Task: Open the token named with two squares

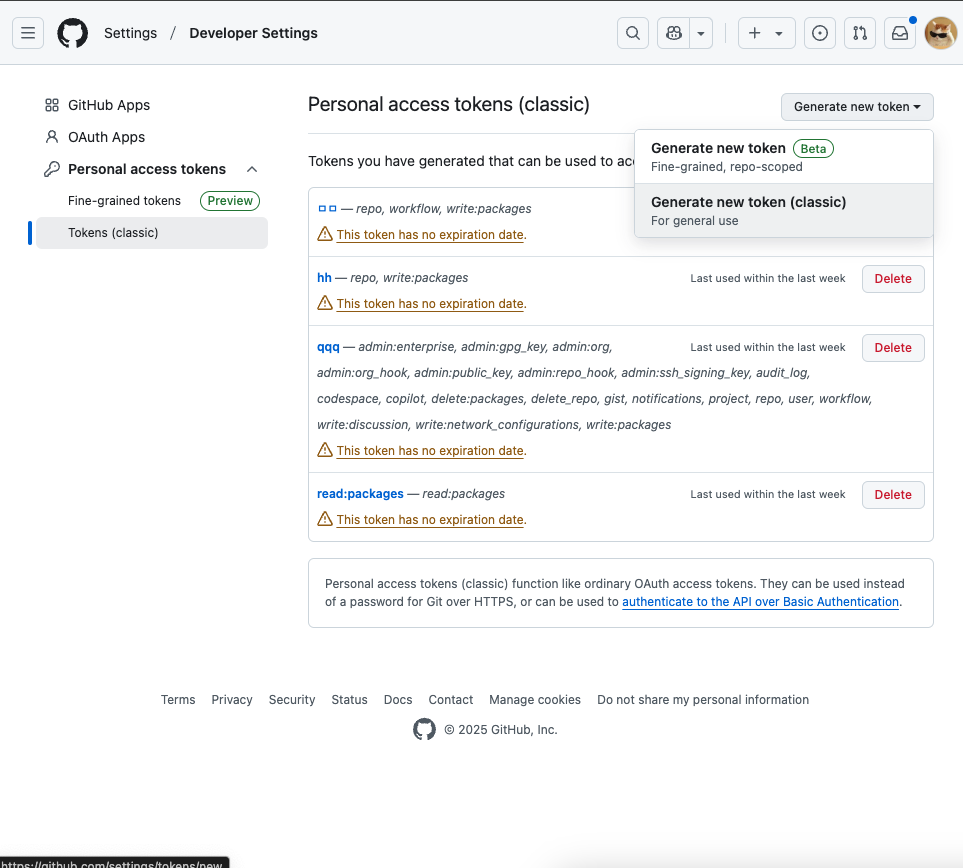Action: click(327, 209)
